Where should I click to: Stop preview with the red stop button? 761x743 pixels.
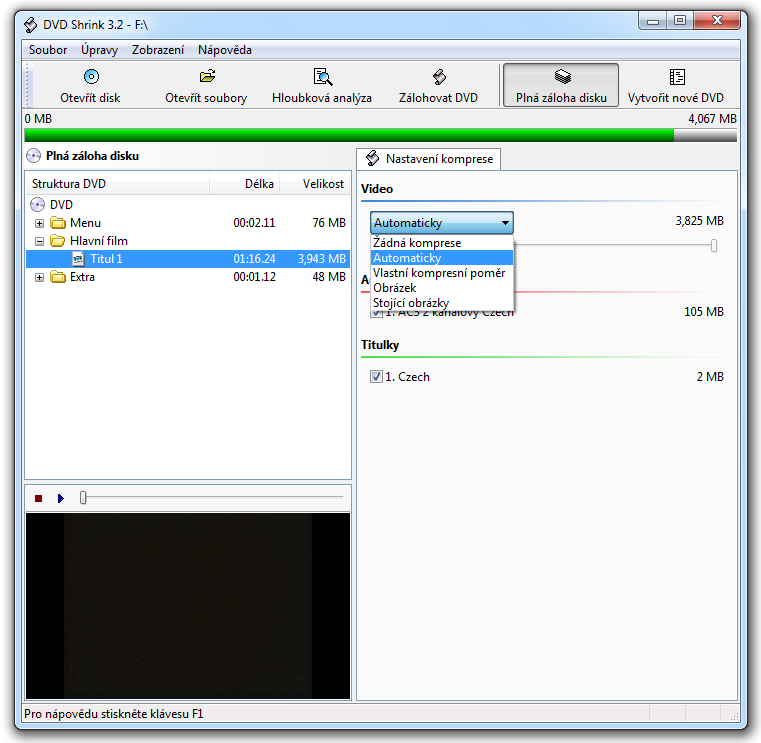click(39, 498)
